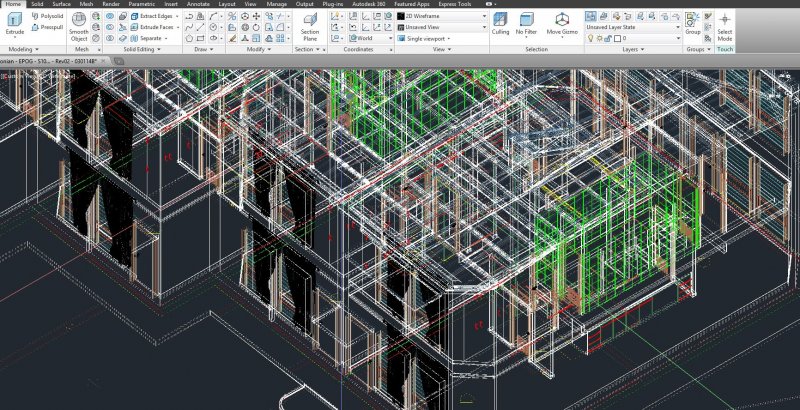Open the Unsaved View dropdown
Viewport: 800px width, 410px height.
pyautogui.click(x=442, y=27)
